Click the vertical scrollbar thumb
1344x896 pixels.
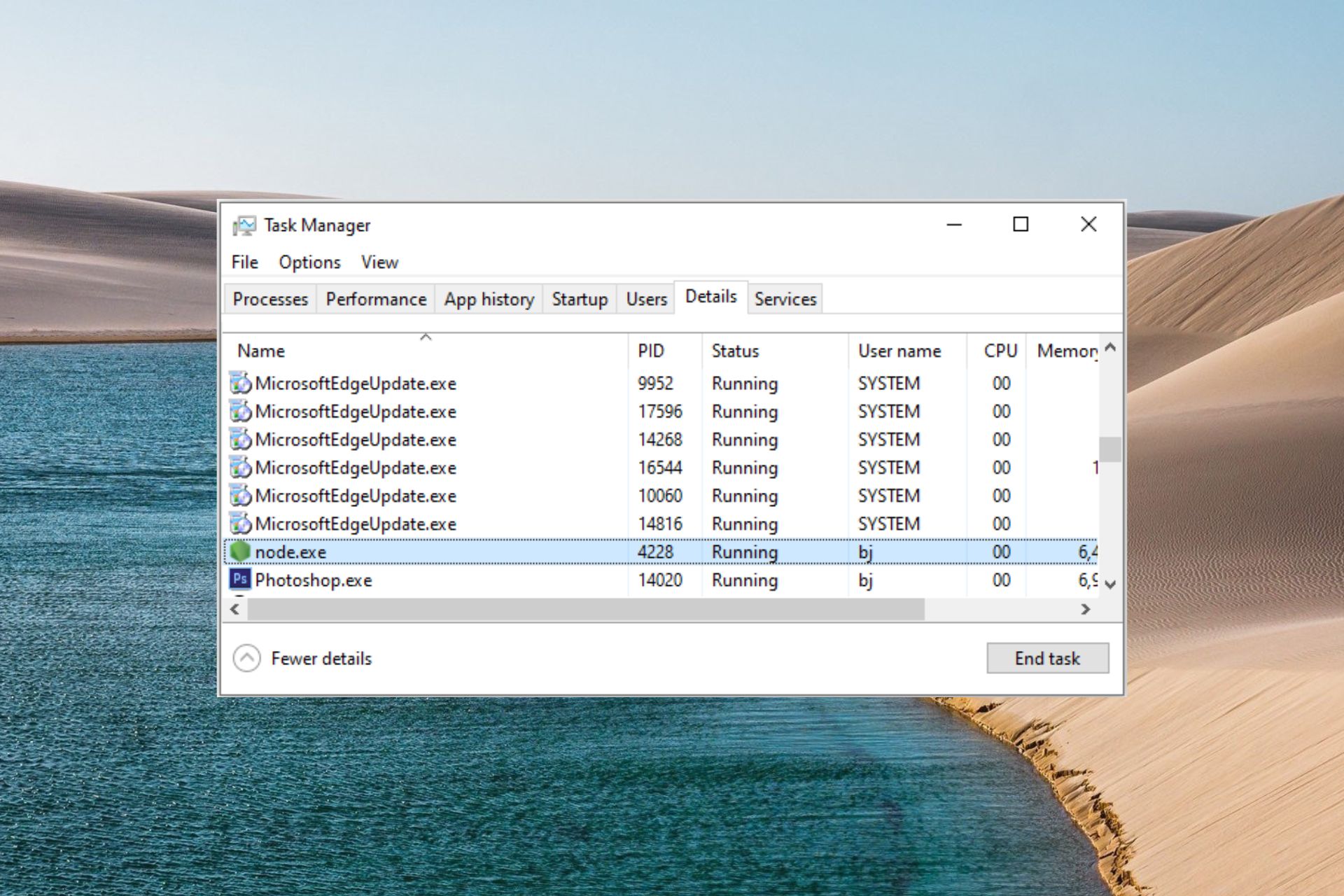(1110, 449)
